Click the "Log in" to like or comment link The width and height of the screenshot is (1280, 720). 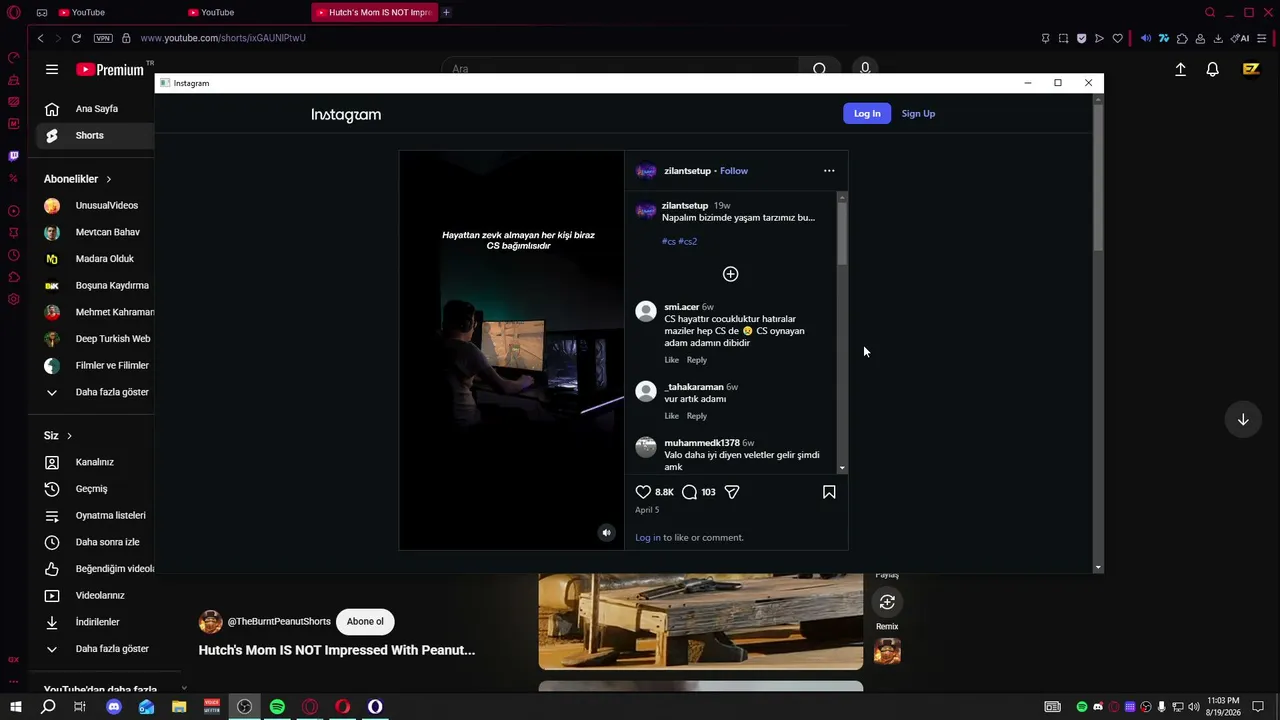pyautogui.click(x=648, y=538)
